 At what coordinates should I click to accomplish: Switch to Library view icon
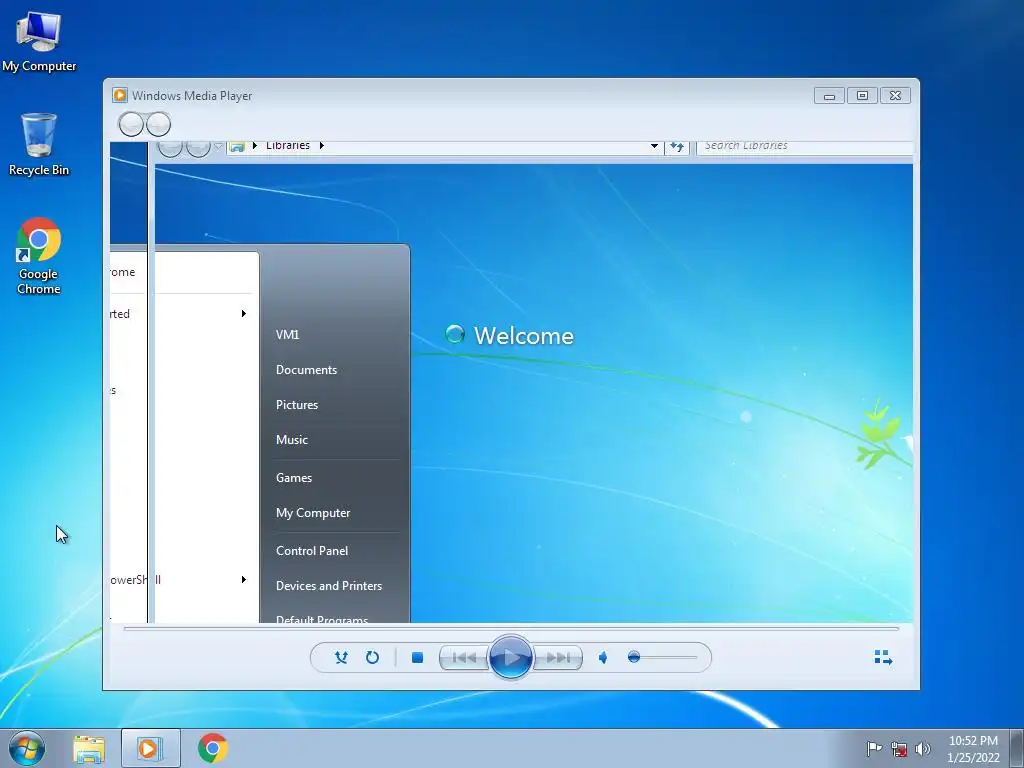883,658
